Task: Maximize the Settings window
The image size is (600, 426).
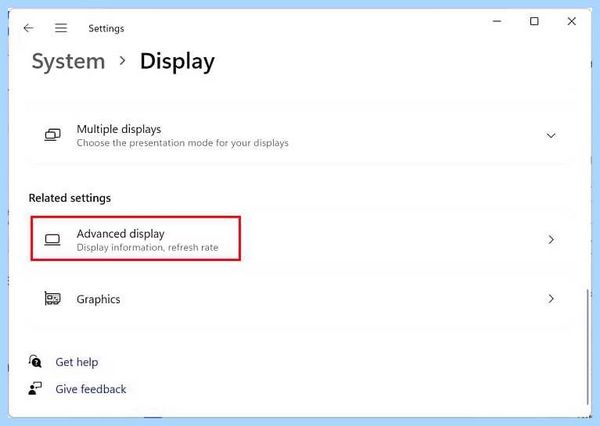Action: click(534, 21)
